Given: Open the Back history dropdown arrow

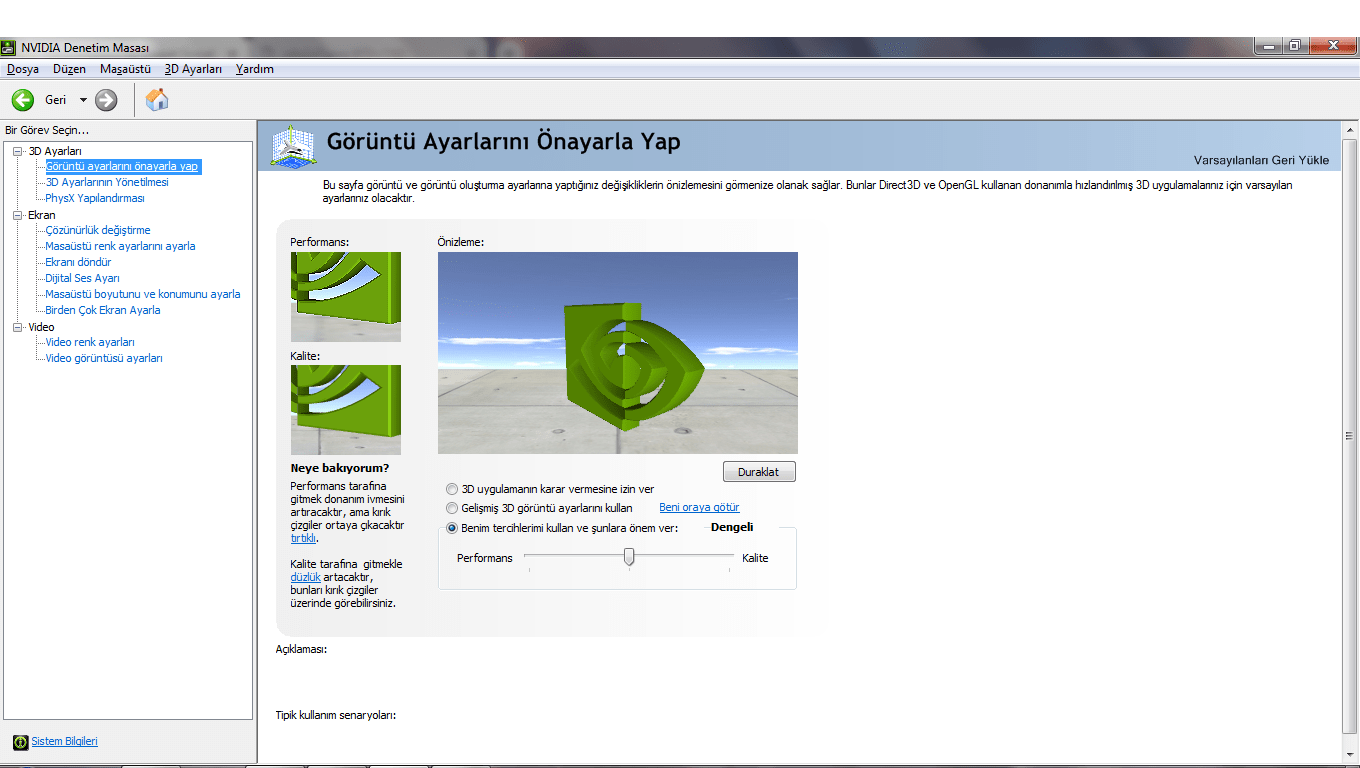Looking at the screenshot, I should click(83, 100).
